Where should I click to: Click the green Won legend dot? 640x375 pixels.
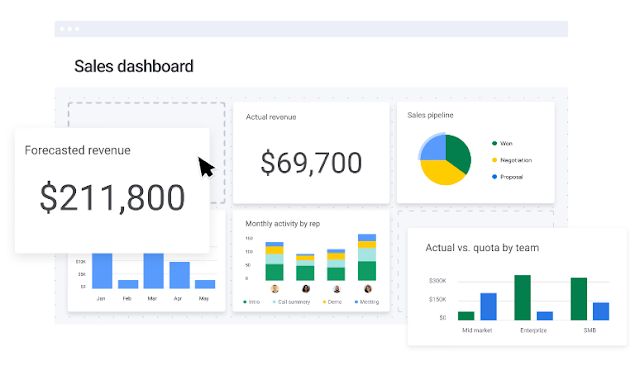click(x=494, y=143)
